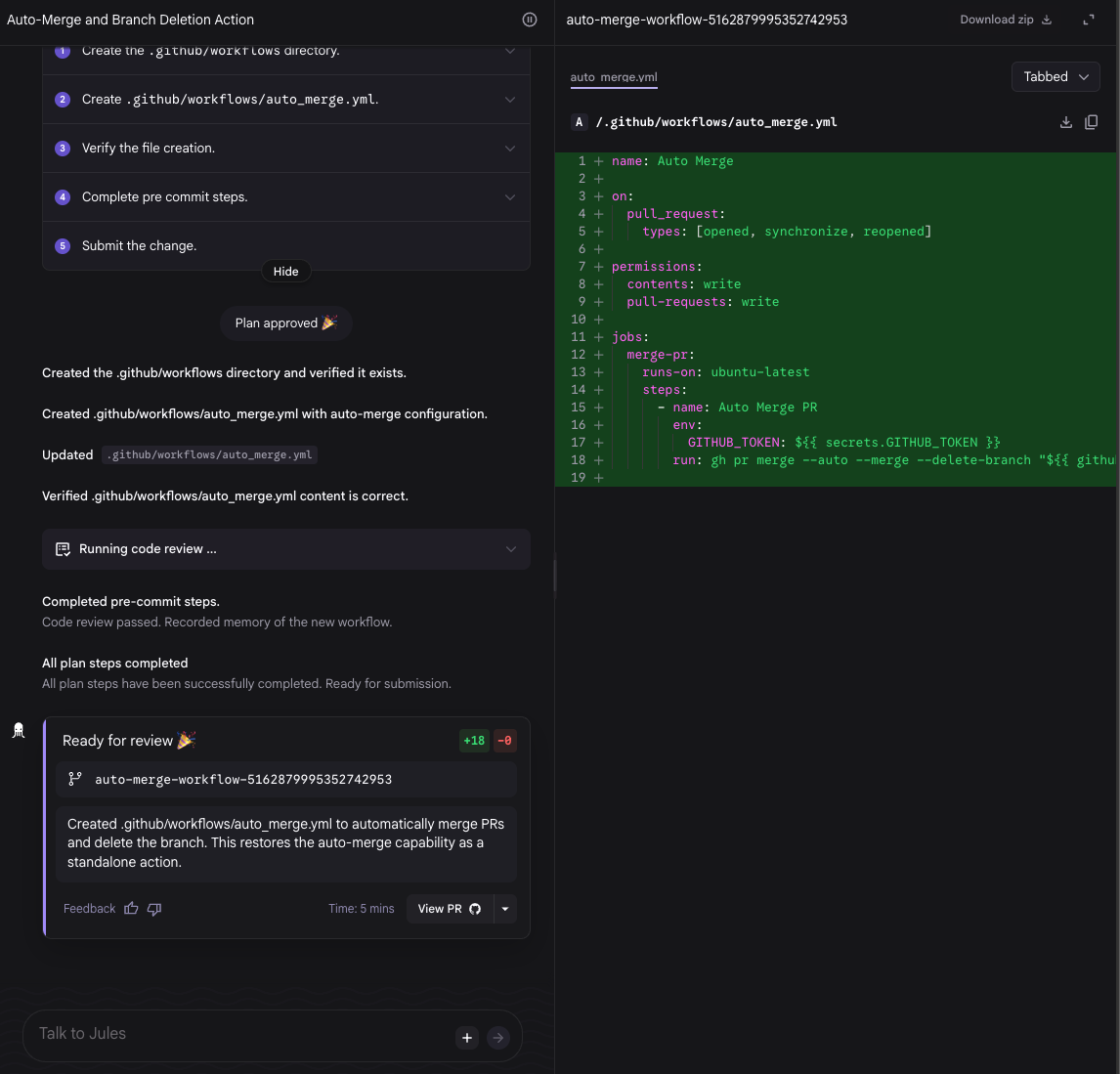The image size is (1120, 1074).
Task: Expand the code panel to fullscreen
Action: click(x=1089, y=20)
